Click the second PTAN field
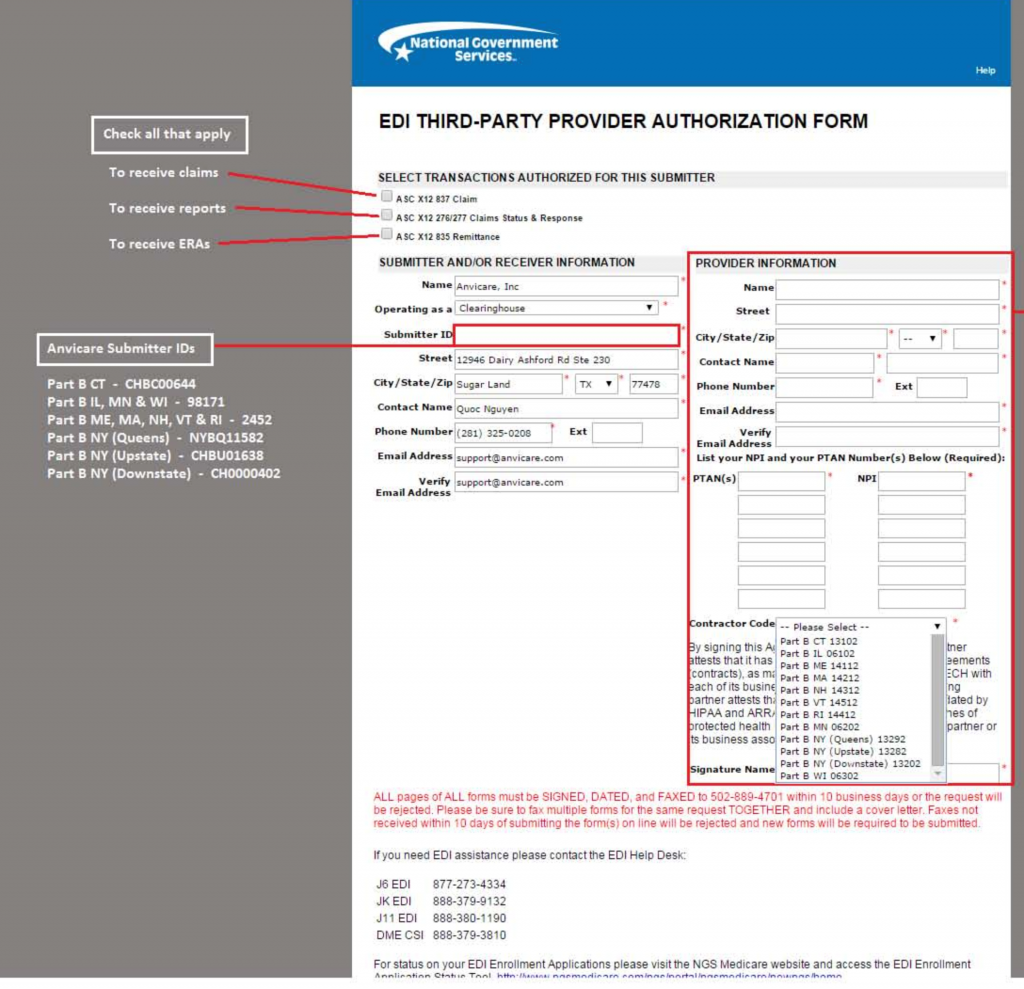The width and height of the screenshot is (1024, 989). (x=781, y=504)
